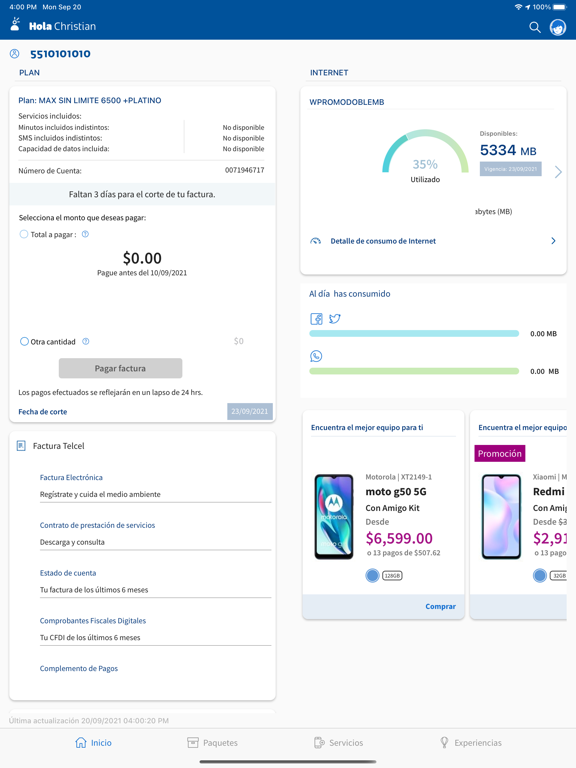Tap the WhatsApp usage icon

coord(316,356)
